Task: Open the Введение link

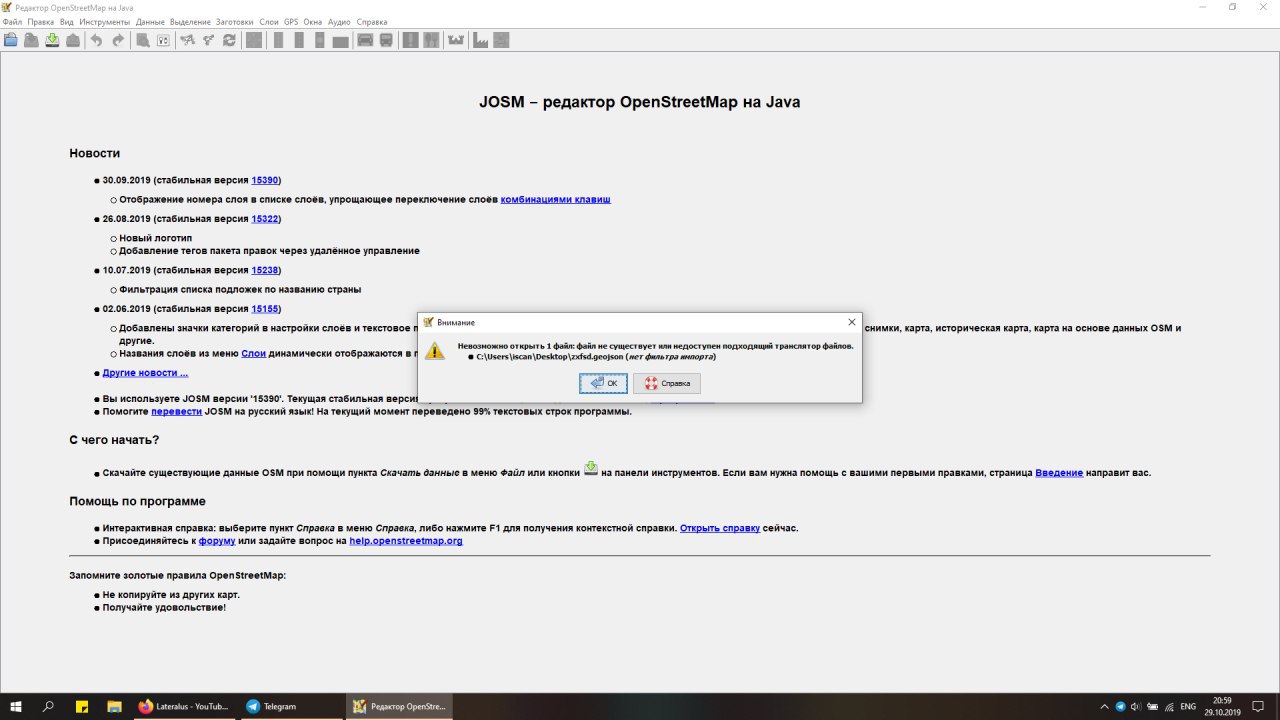Action: [x=1059, y=473]
